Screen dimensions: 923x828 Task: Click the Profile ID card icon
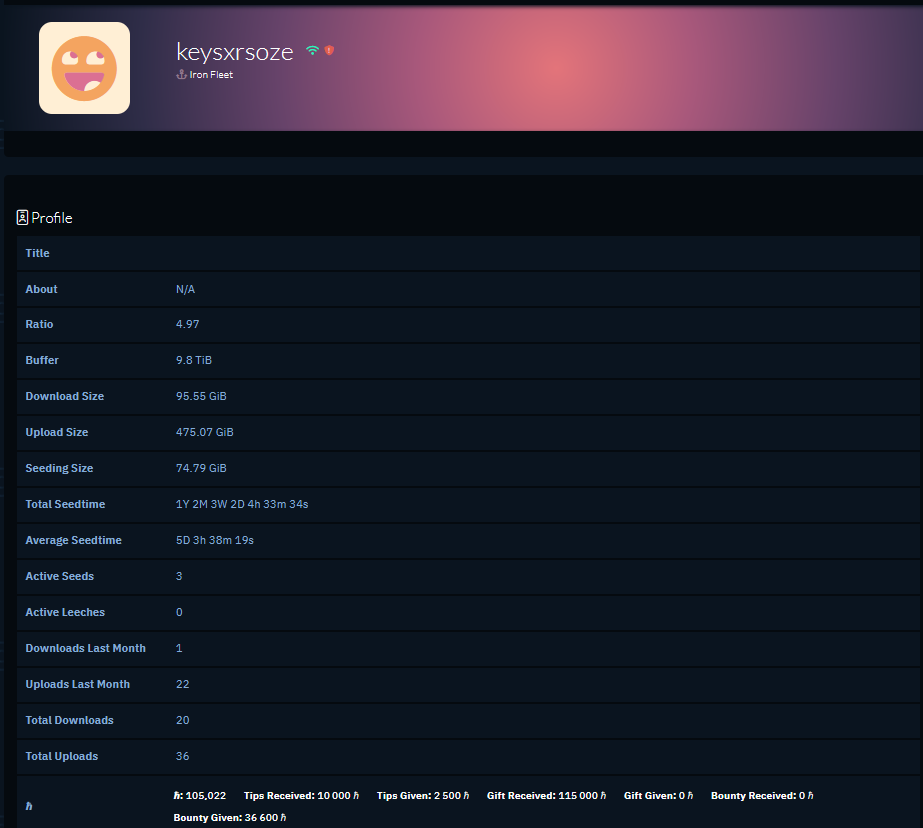pos(22,217)
